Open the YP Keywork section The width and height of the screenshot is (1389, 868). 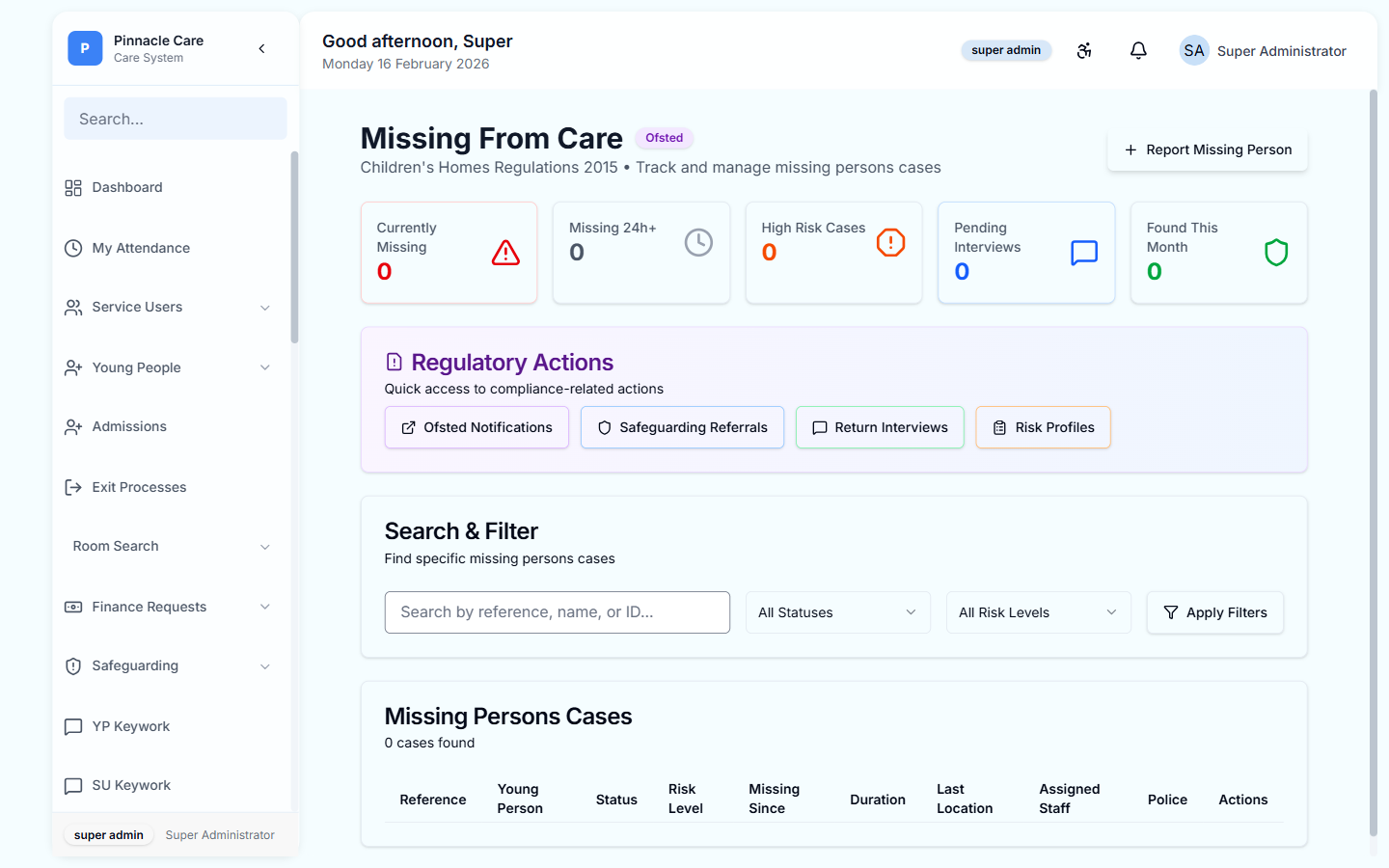[x=130, y=726]
